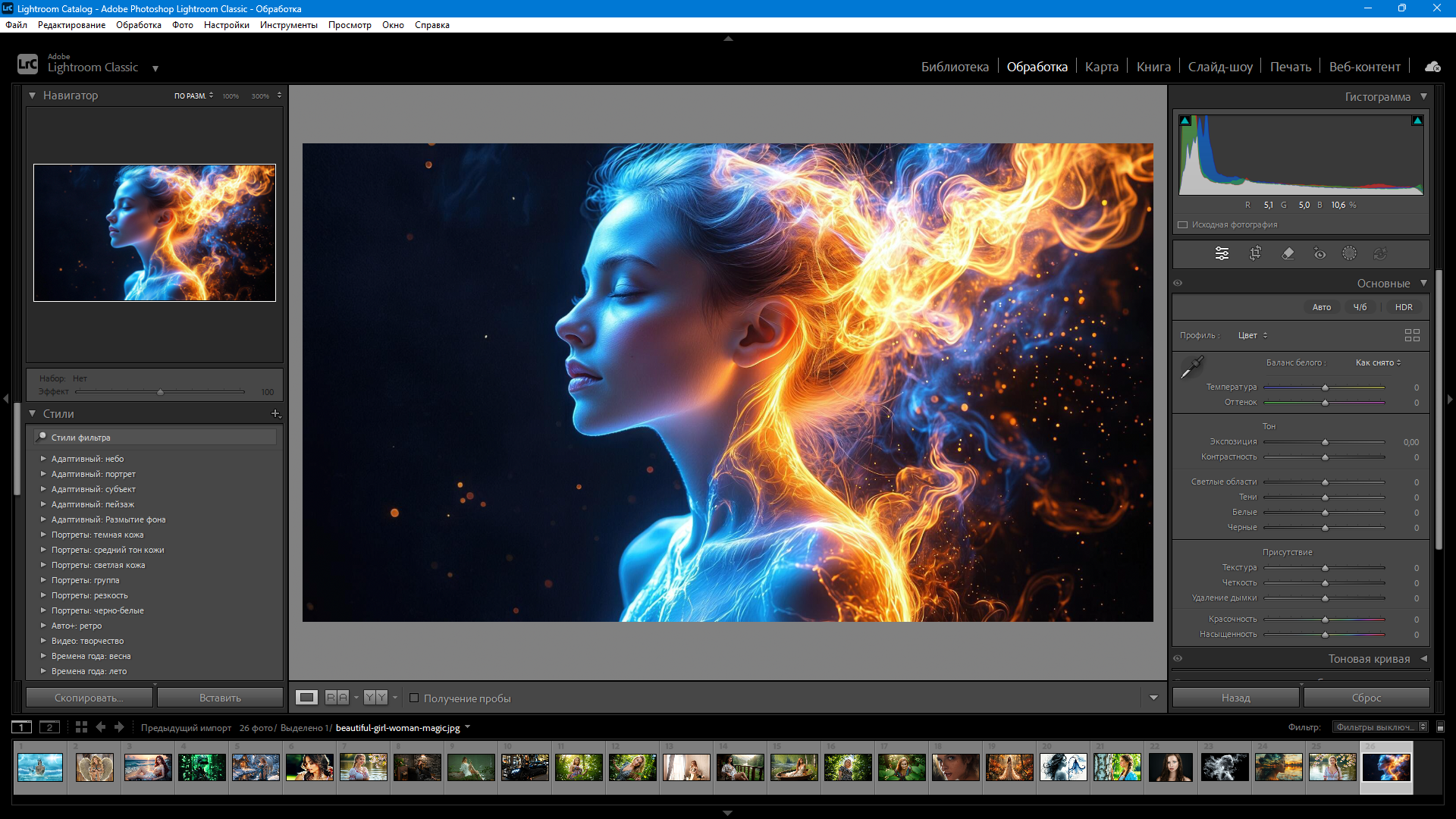
Task: Open grid view from filmstrip bar
Action: tap(81, 727)
